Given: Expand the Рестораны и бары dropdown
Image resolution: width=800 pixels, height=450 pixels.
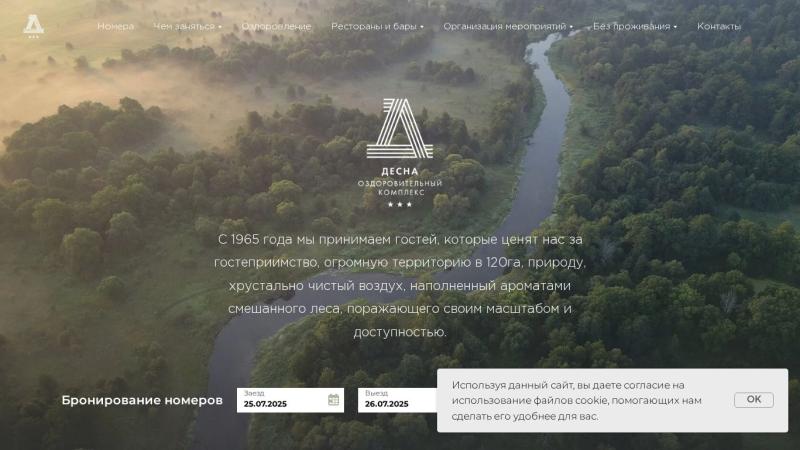Looking at the screenshot, I should [377, 26].
